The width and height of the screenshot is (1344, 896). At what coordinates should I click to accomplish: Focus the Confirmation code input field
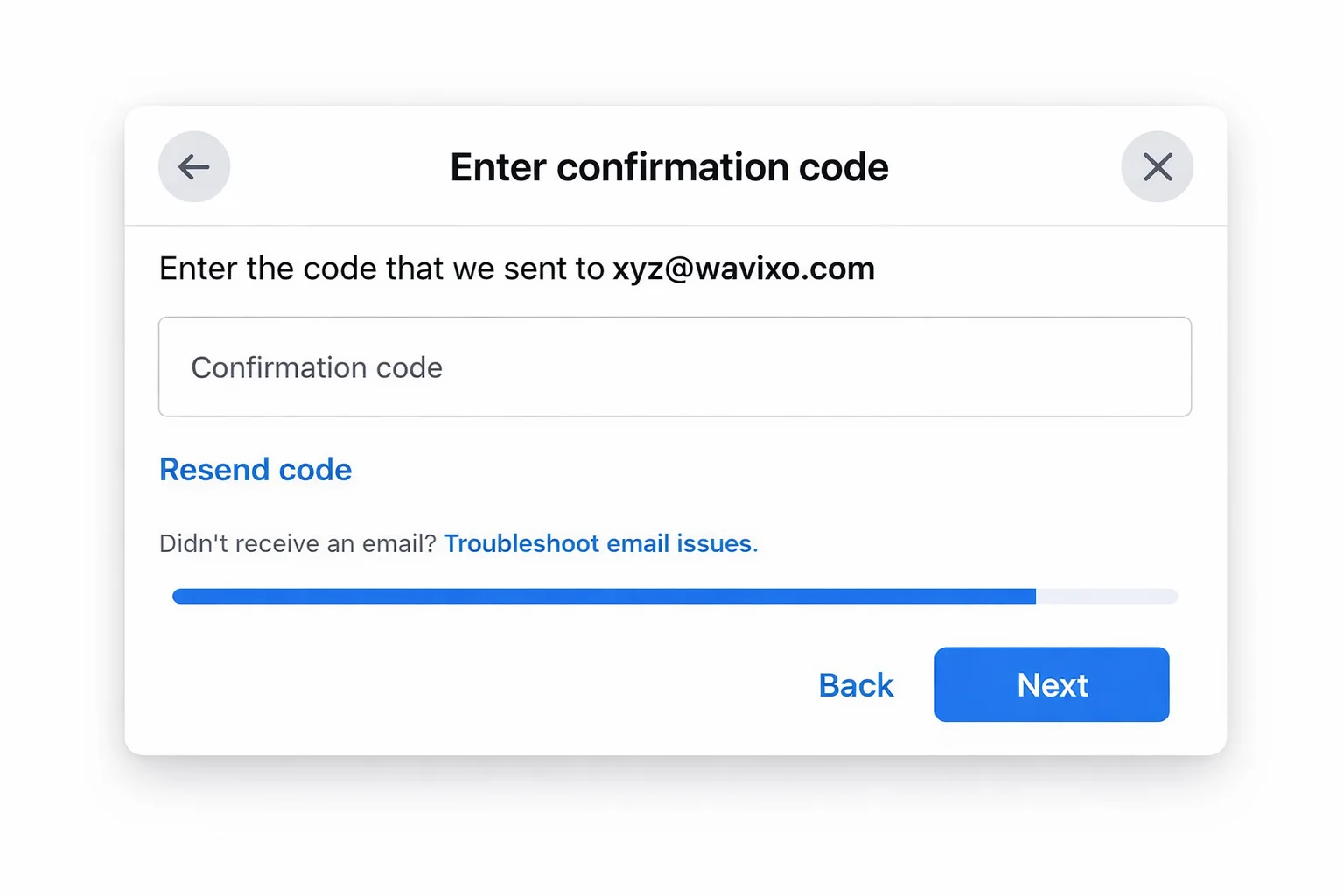[674, 367]
